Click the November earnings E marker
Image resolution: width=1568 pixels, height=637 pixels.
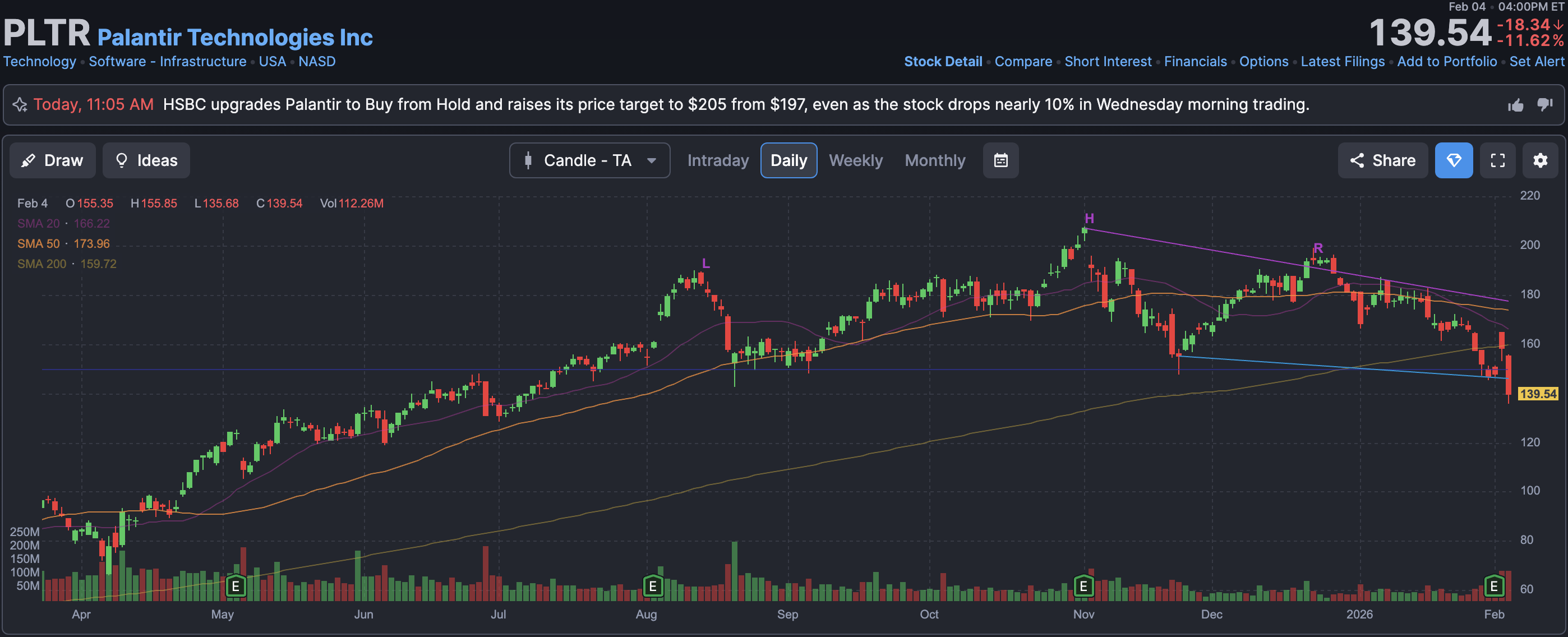click(x=1083, y=587)
